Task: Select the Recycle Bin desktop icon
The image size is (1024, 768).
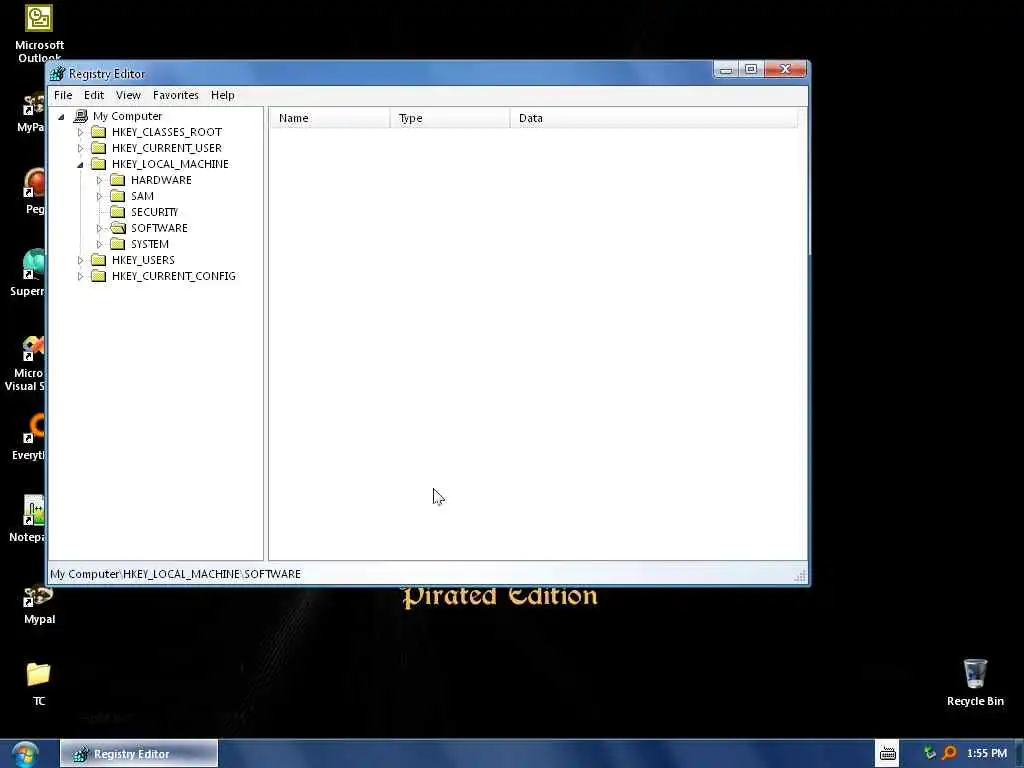Action: click(x=975, y=682)
